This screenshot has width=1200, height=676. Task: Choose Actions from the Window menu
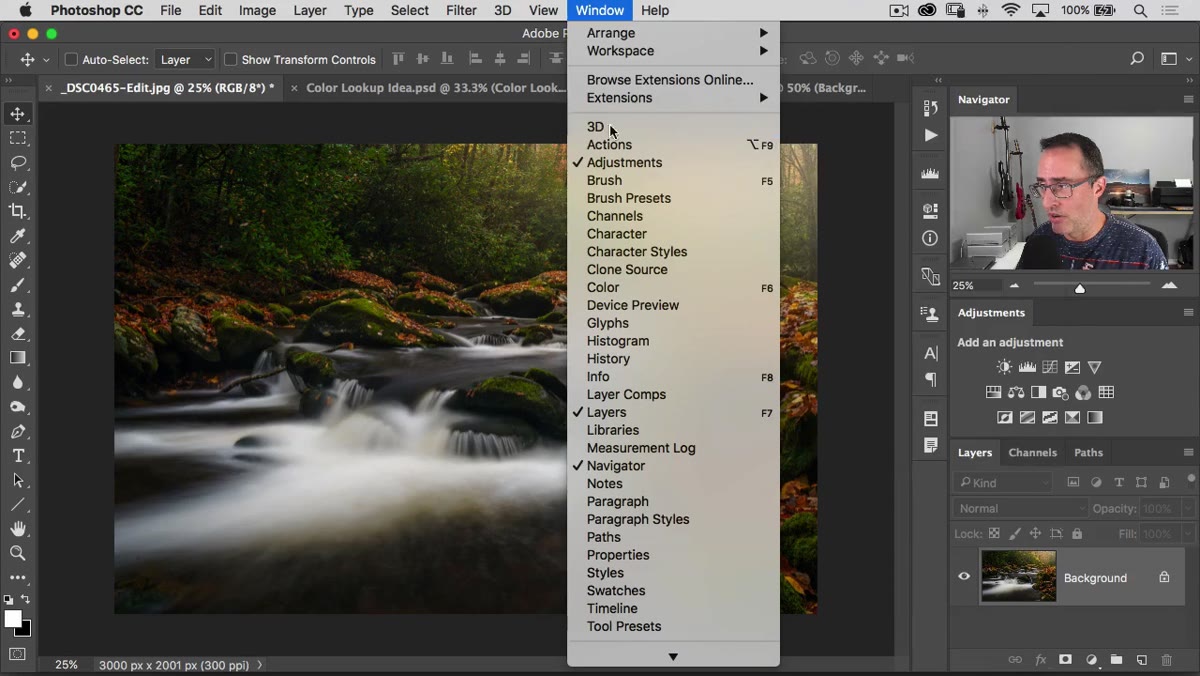[x=673, y=145]
